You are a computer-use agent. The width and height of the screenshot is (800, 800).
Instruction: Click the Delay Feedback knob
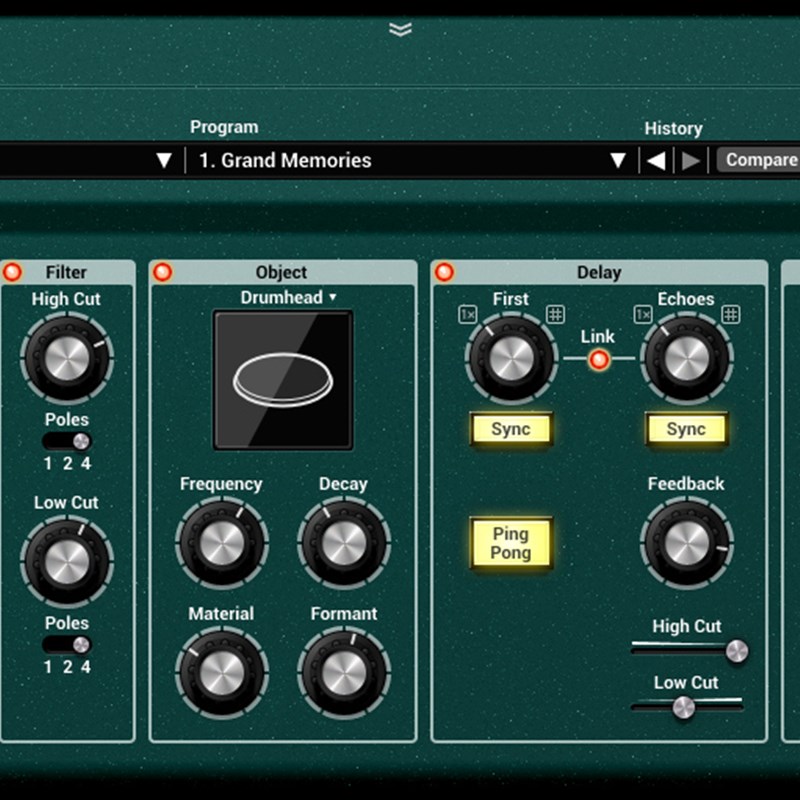tap(687, 544)
